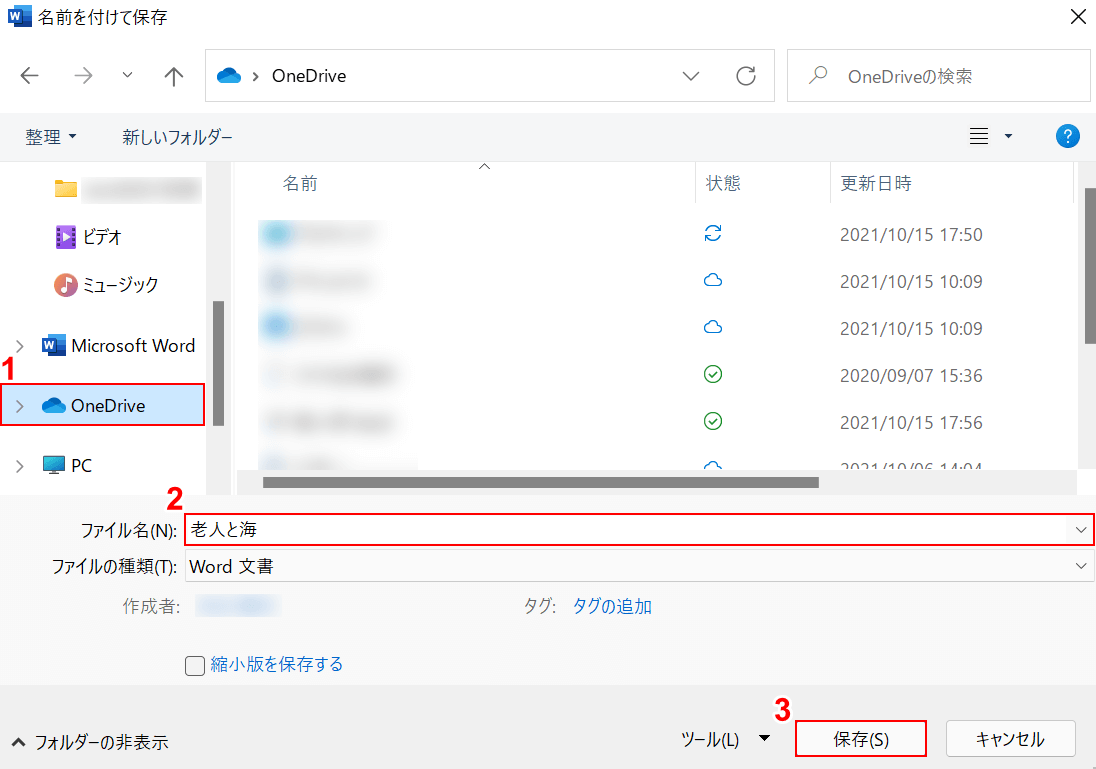The height and width of the screenshot is (769, 1096).
Task: Open the help question mark icon
Action: [x=1067, y=137]
